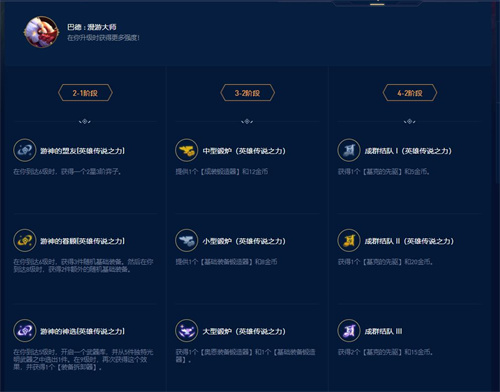This screenshot has width=500, height=392.
Task: Open the 大型锻炉（英雄传说之力）title
Action: click(x=244, y=331)
